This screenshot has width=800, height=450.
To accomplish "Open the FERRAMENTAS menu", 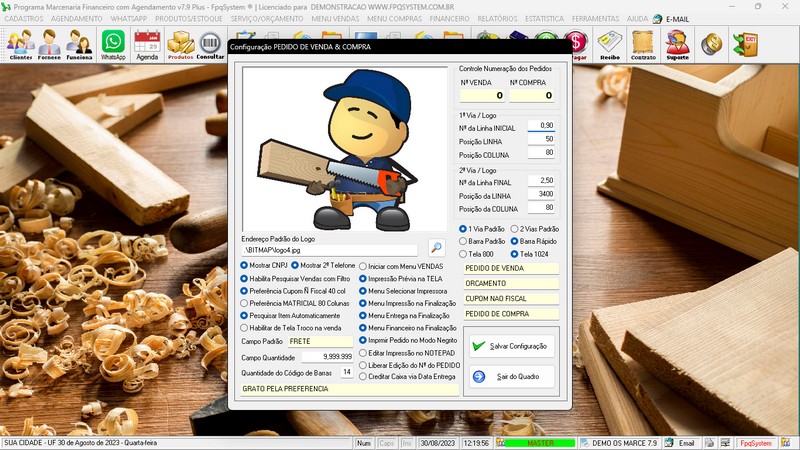I will pyautogui.click(x=595, y=19).
